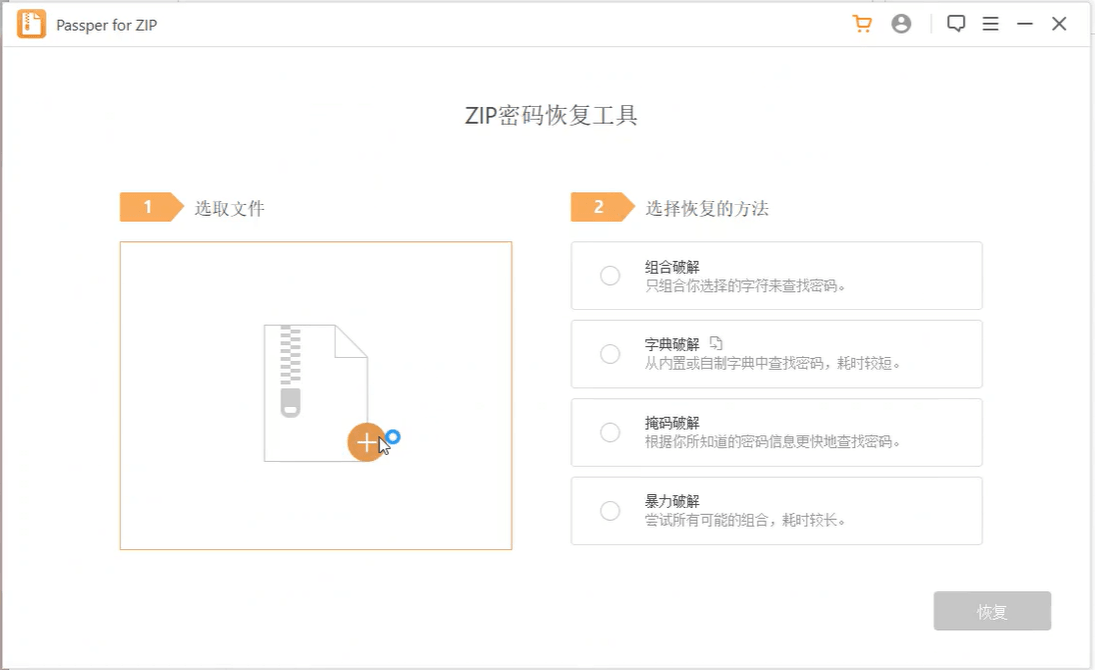Click the 选择恢复的方法 step label
Screen dimensions: 1095x670
706,208
